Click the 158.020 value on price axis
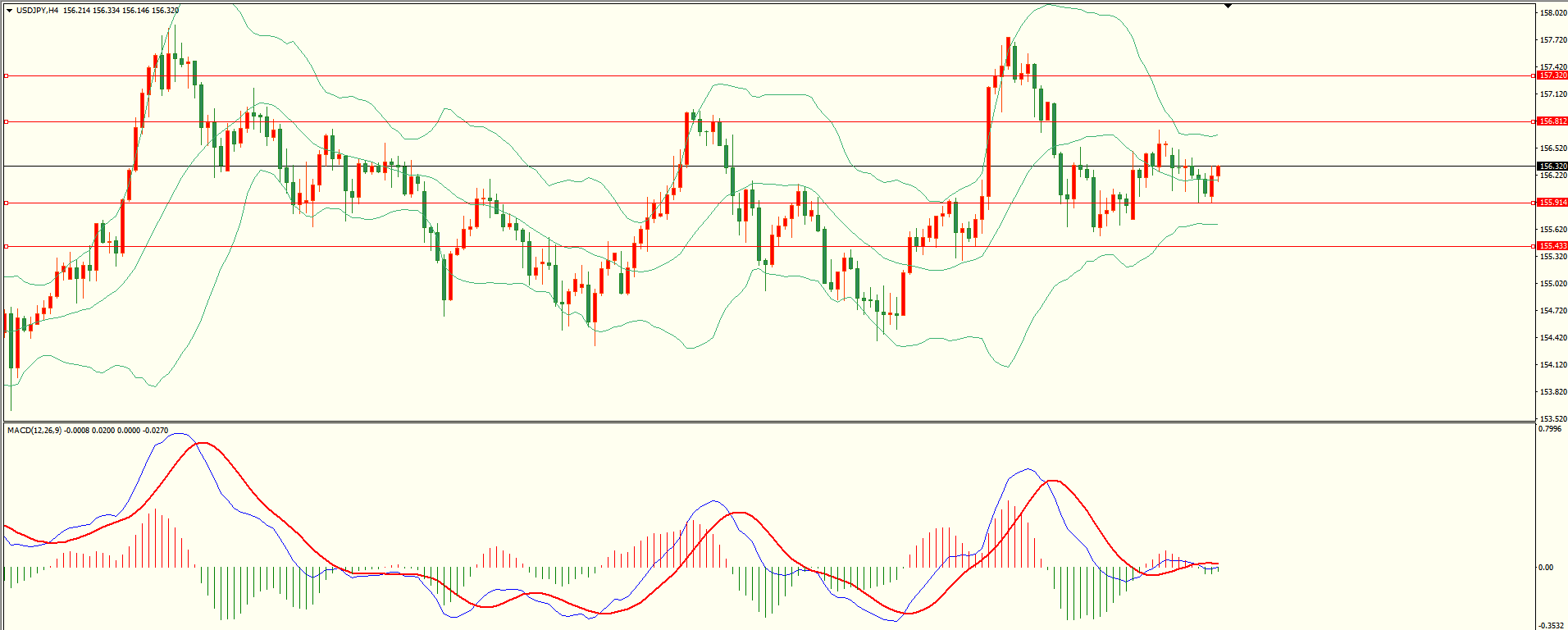The height and width of the screenshot is (630, 1568). click(1552, 13)
